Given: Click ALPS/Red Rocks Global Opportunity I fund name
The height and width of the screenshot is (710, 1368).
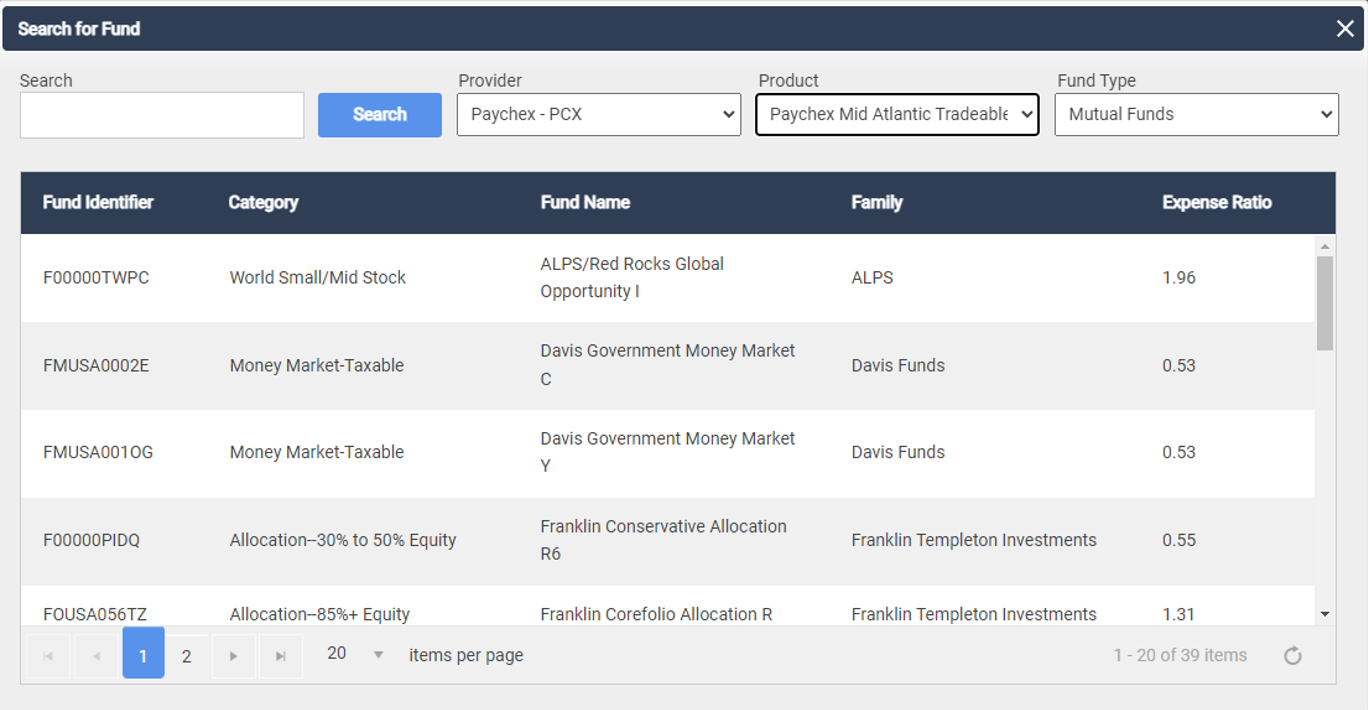Looking at the screenshot, I should [x=632, y=278].
